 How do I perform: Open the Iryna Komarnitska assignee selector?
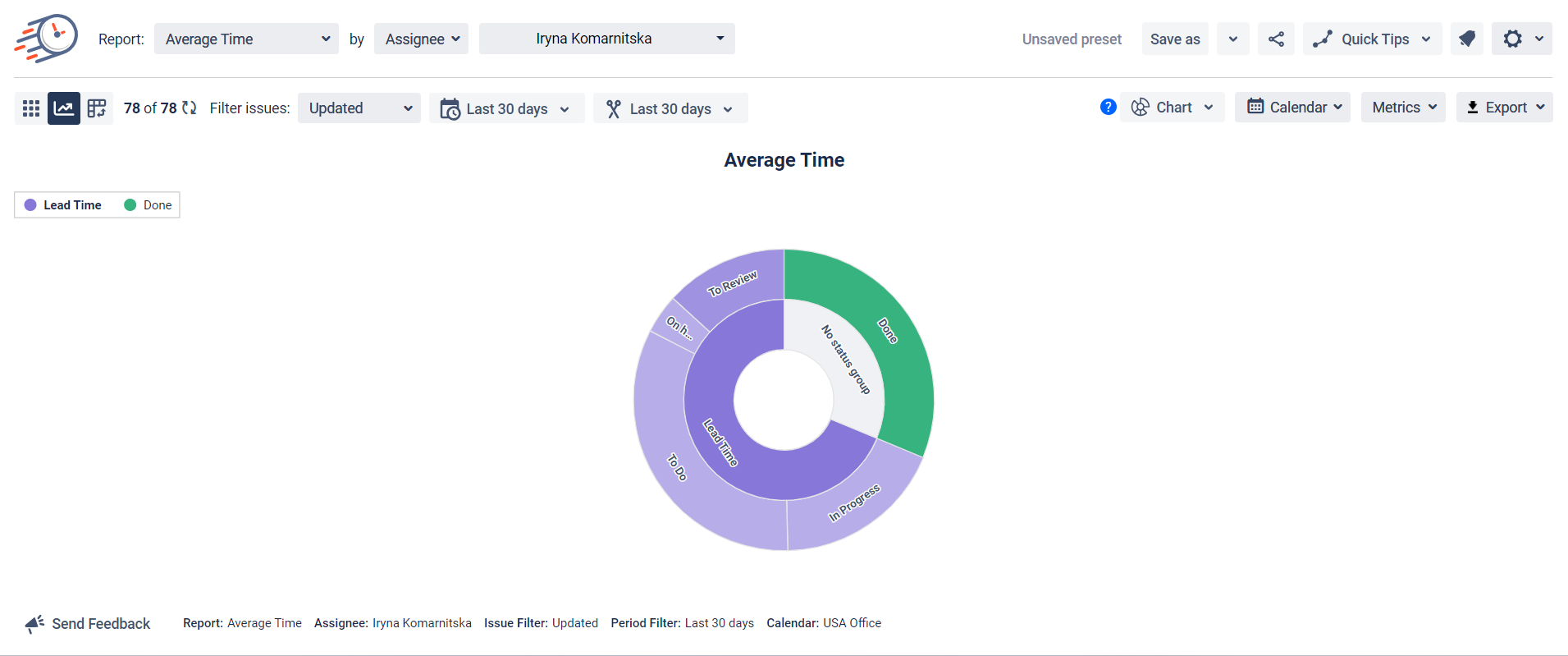[606, 39]
